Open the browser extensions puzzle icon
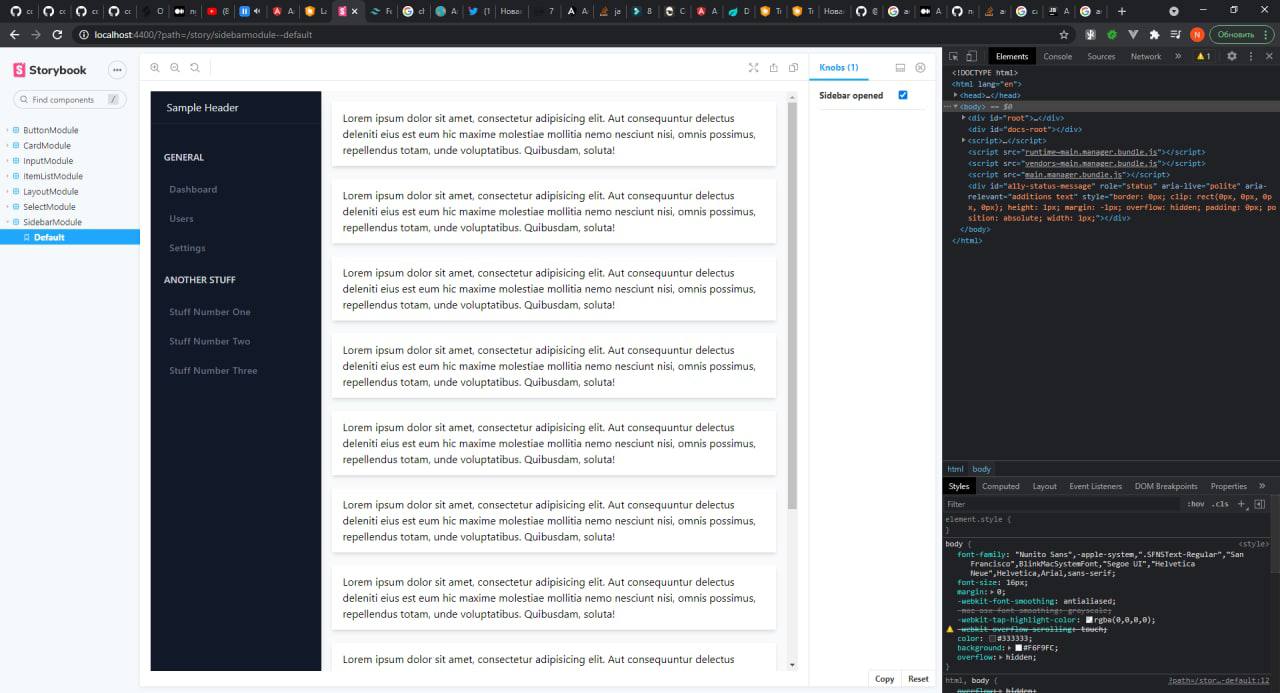This screenshot has width=1280, height=693. tap(1154, 34)
